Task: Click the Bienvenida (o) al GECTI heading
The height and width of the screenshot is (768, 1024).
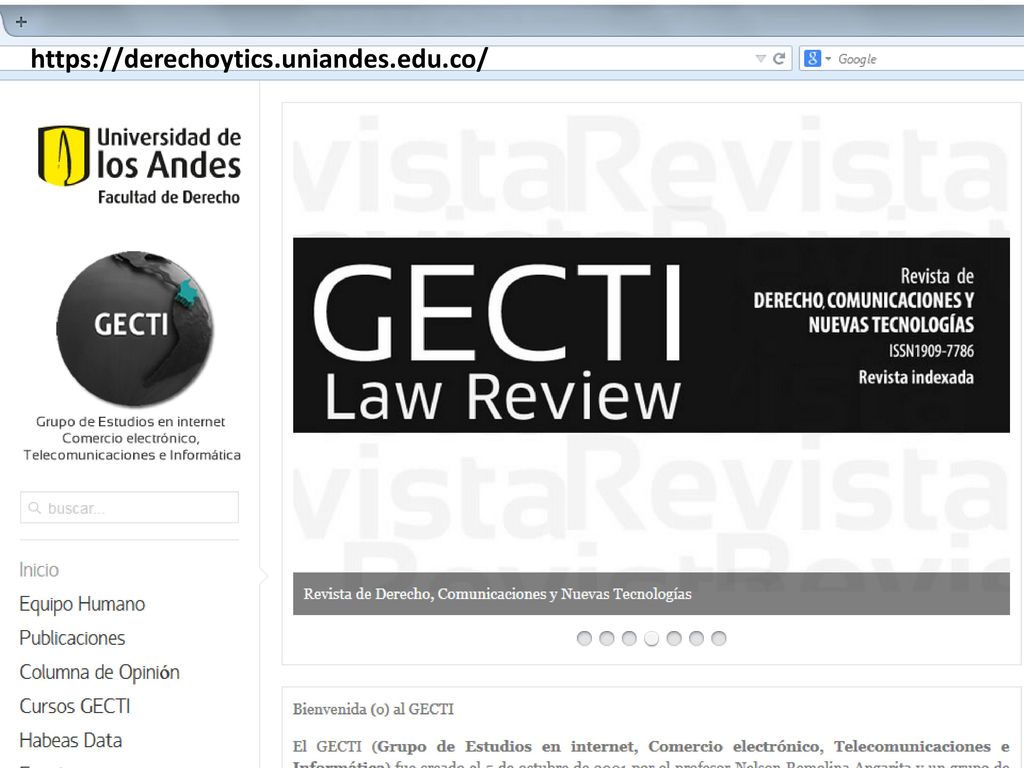Action: click(x=373, y=709)
